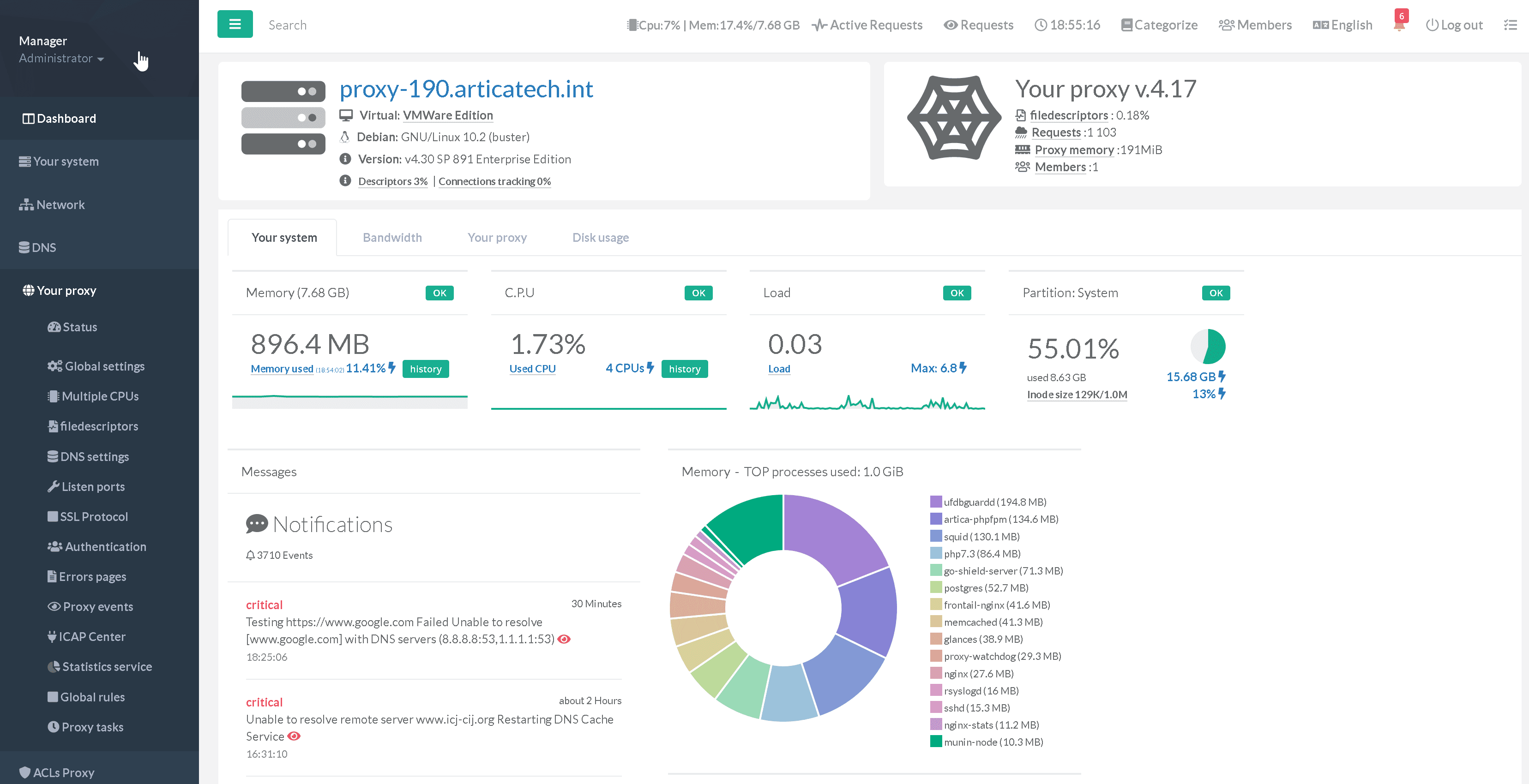
Task: Switch to the Bandwidth tab
Action: click(392, 237)
